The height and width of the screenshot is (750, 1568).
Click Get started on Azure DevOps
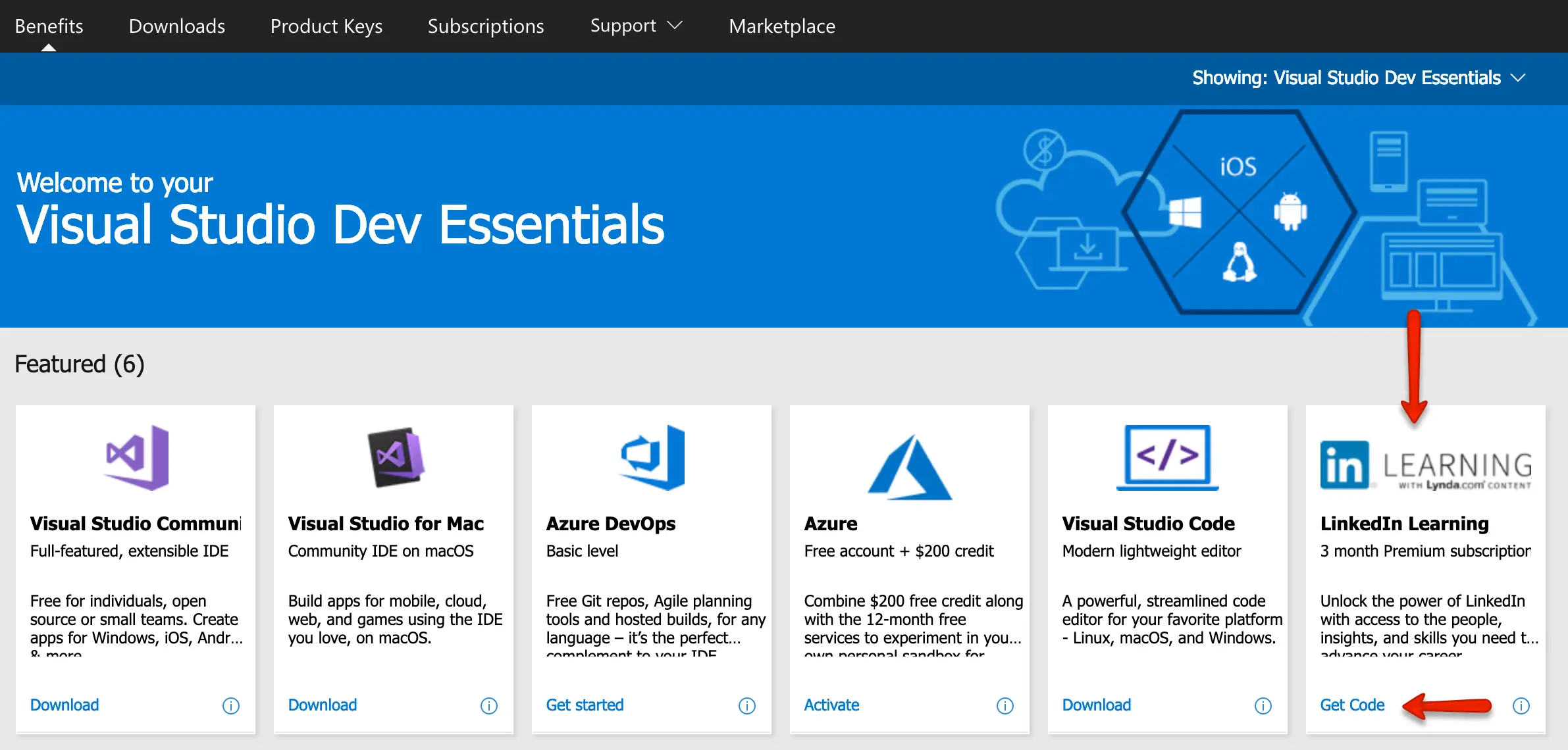(585, 705)
